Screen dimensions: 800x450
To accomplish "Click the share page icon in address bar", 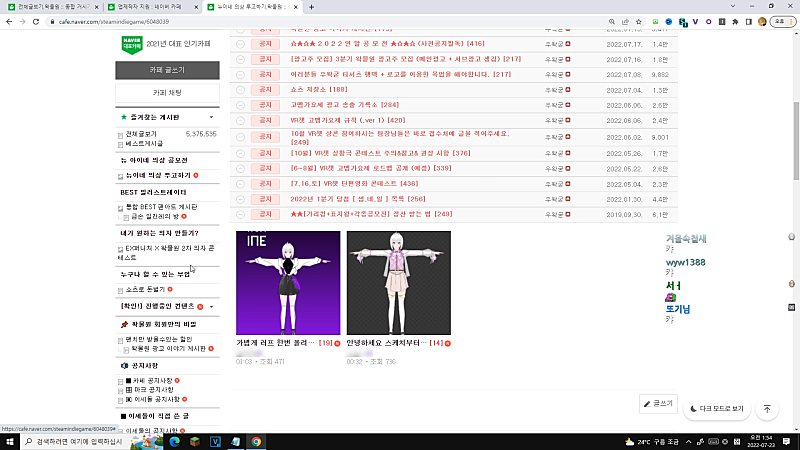I will pyautogui.click(x=625, y=22).
